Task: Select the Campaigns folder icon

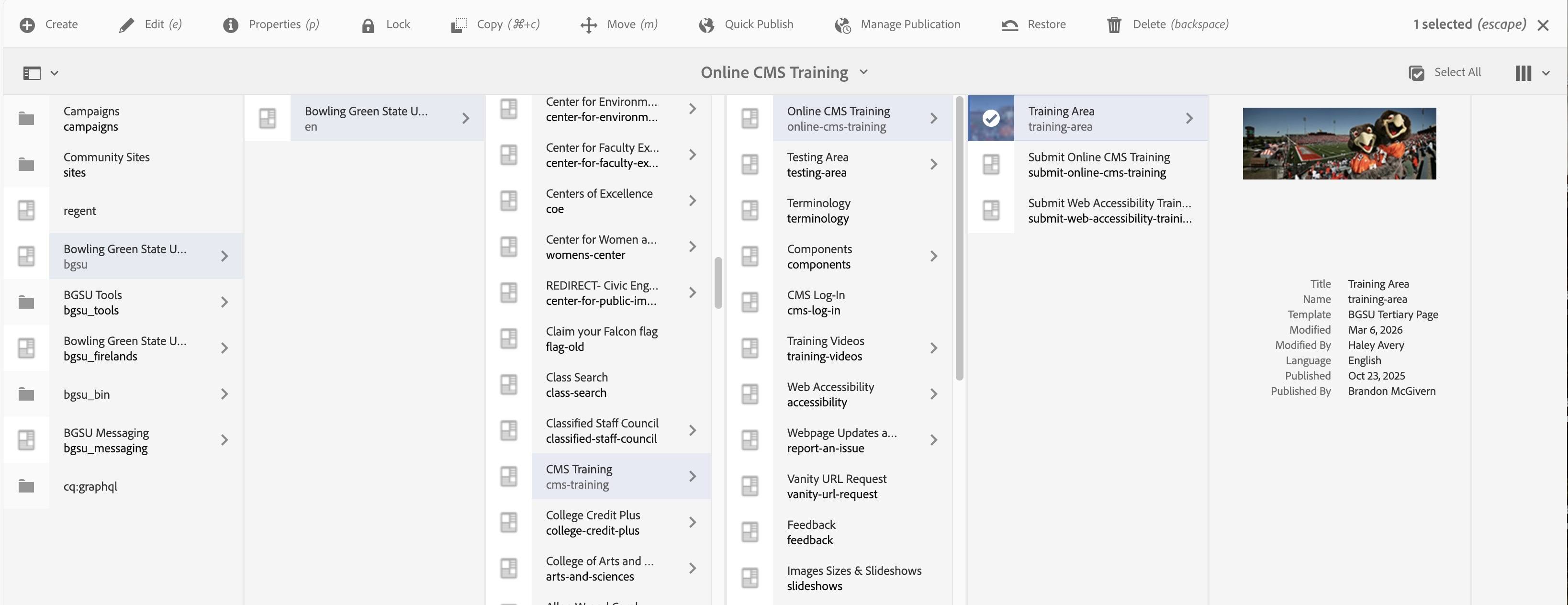Action: (26, 118)
